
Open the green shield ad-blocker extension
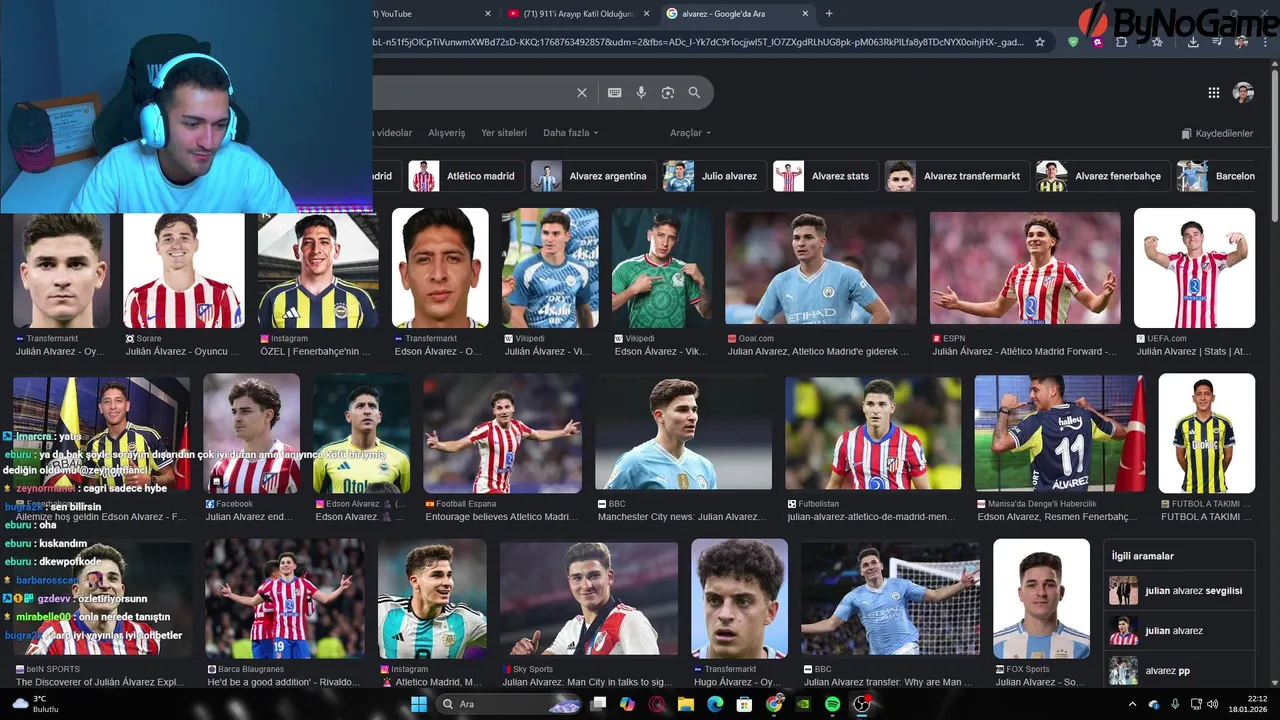click(x=1073, y=42)
